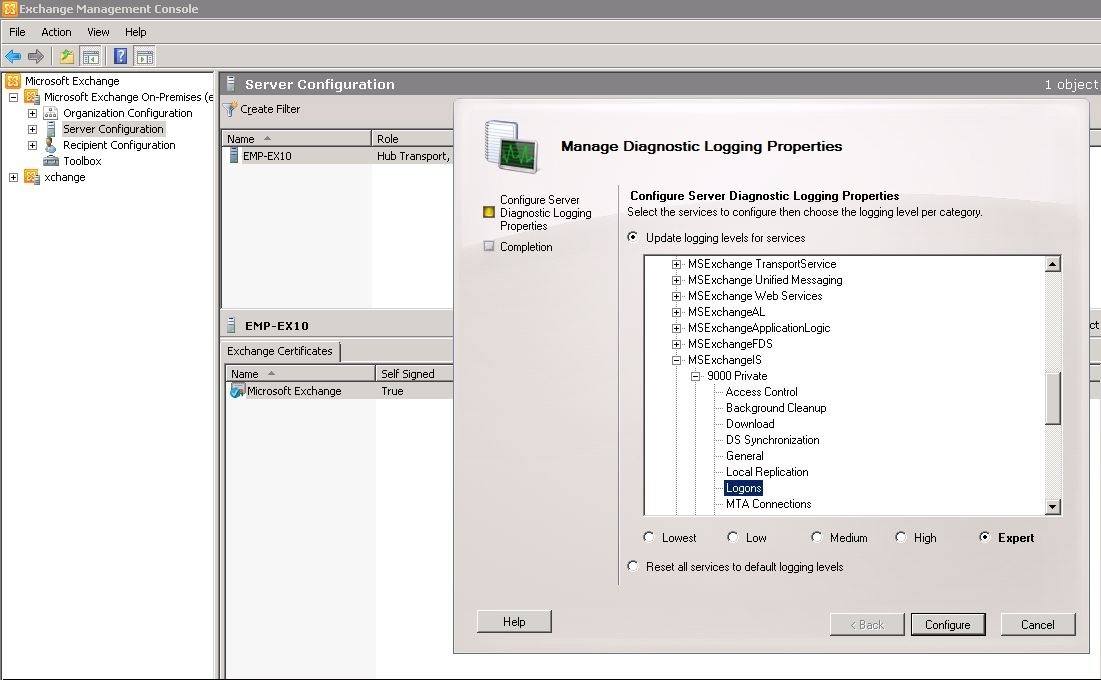Collapse Microsoft Exchange On-Premises tree node
The width and height of the screenshot is (1101, 680).
tap(13, 97)
